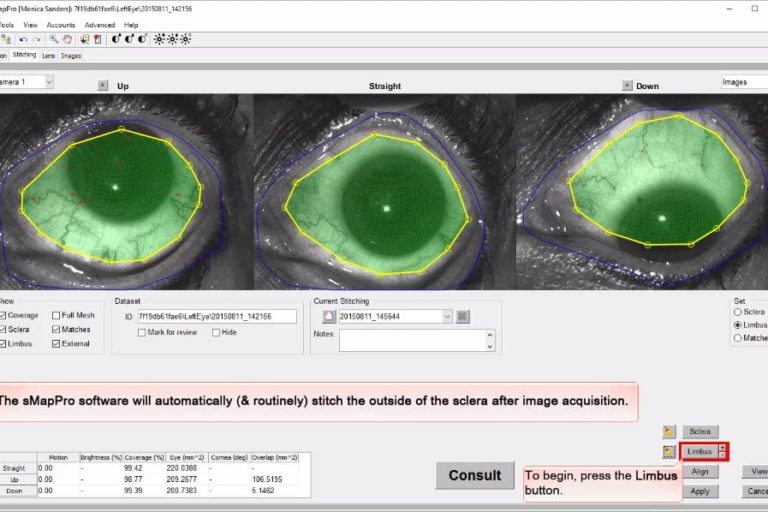This screenshot has width=768, height=512.
Task: Check the Mark for review box
Action: (142, 332)
